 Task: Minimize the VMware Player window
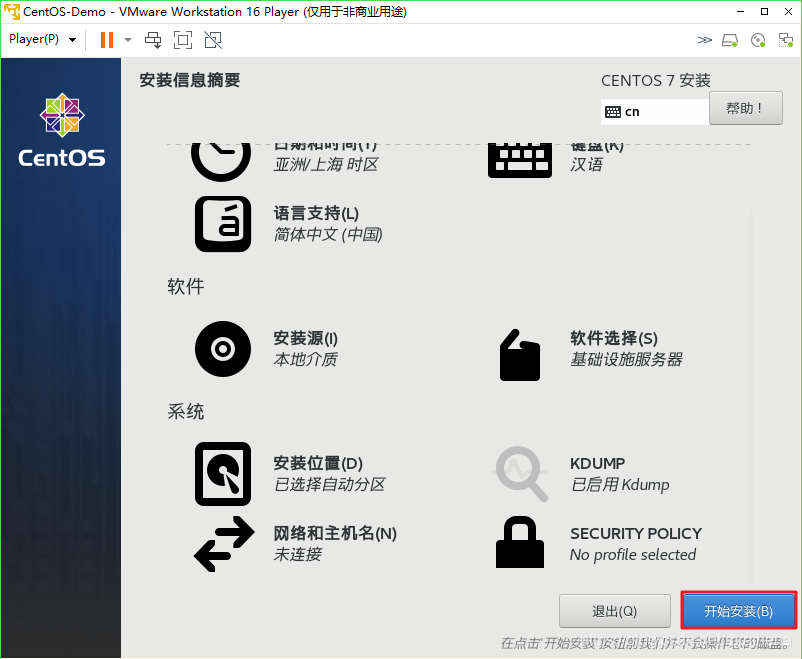(740, 11)
